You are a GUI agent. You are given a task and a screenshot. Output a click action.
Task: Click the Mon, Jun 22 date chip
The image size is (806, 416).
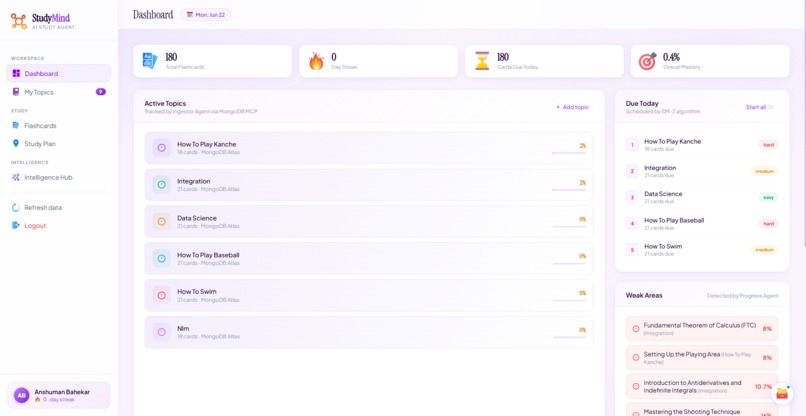pyautogui.click(x=206, y=14)
